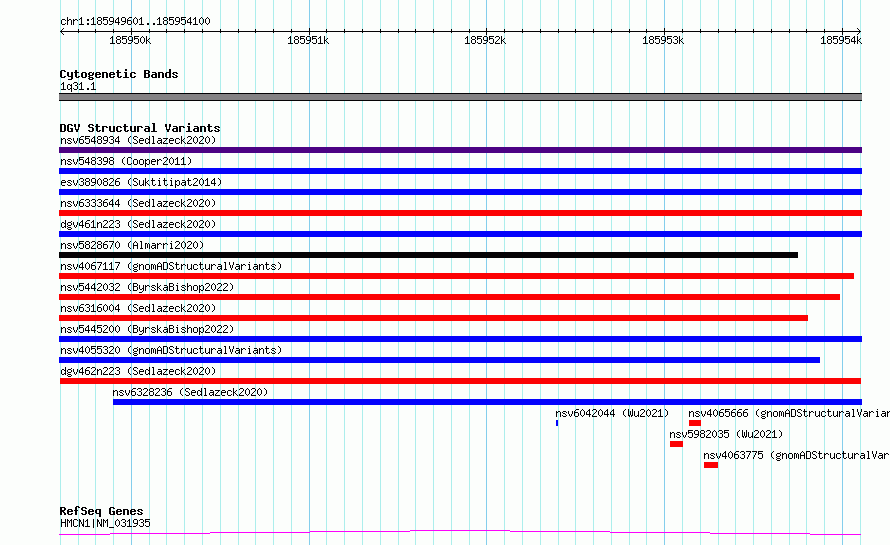Select the dgv461n223 (Sedlazeck2020) blue bar
The width and height of the screenshot is (890, 545).
pos(460,234)
